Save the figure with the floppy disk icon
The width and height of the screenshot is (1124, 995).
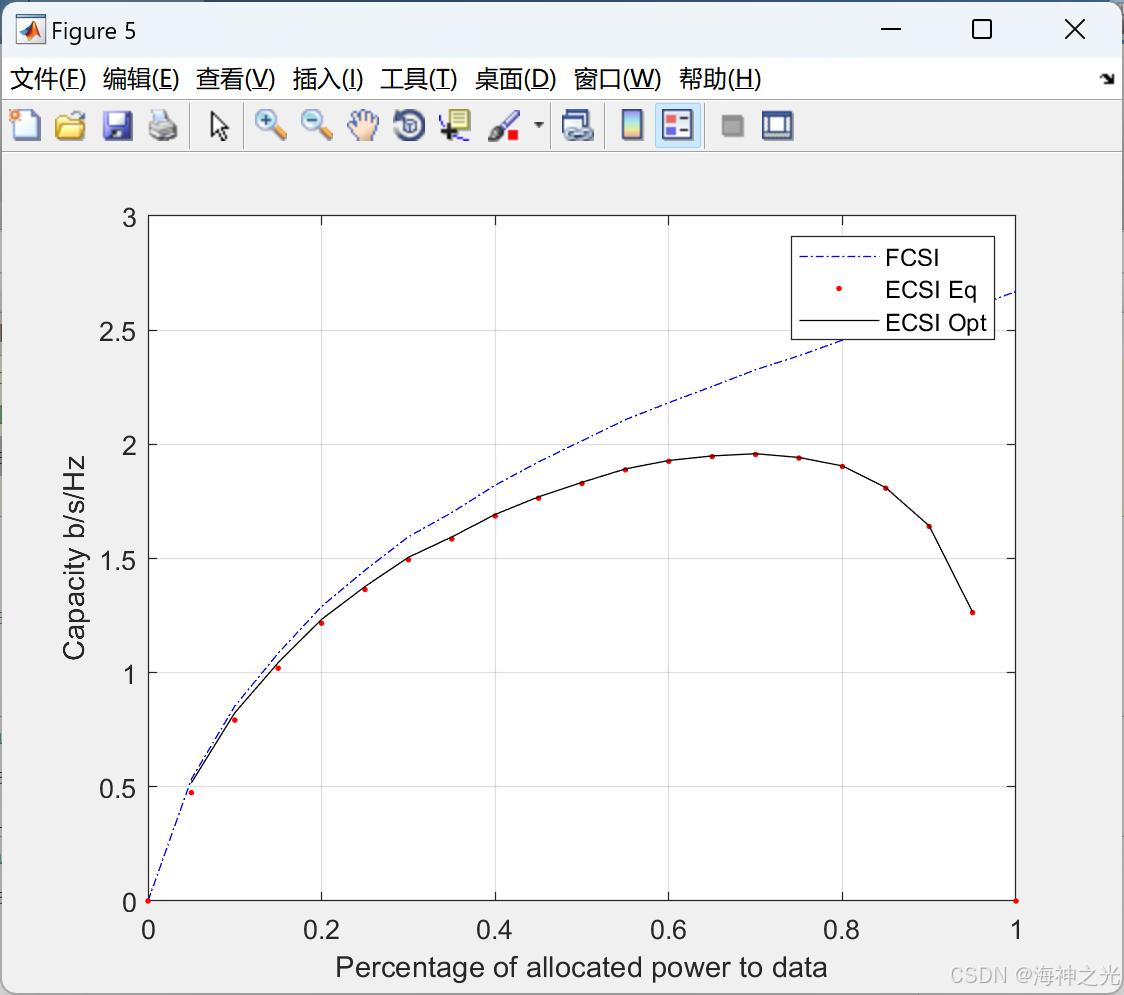pos(117,125)
